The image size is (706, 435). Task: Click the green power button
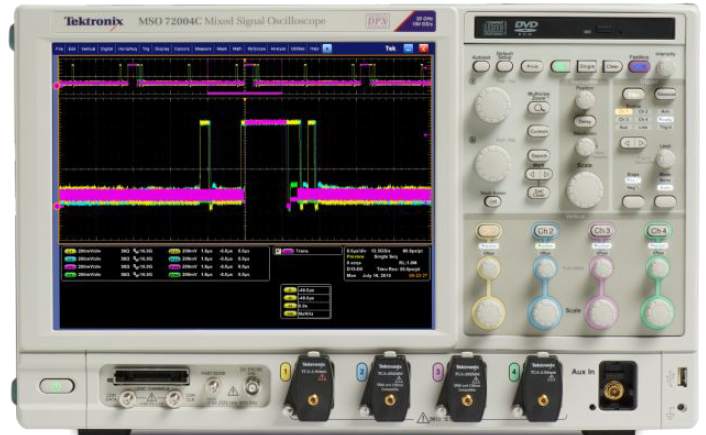coord(56,386)
